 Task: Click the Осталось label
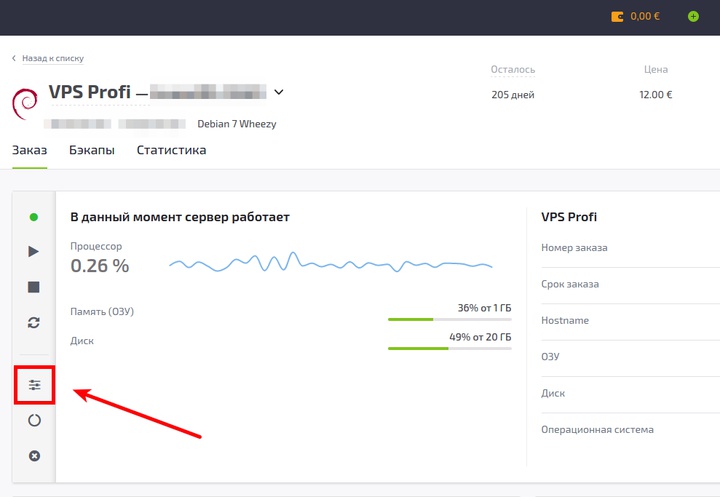tap(513, 69)
